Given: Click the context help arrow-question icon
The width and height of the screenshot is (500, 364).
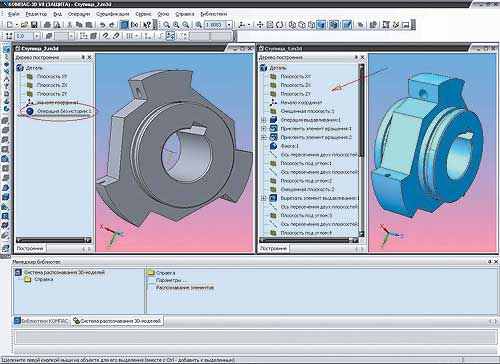Looking at the screenshot, I should pyautogui.click(x=147, y=25).
